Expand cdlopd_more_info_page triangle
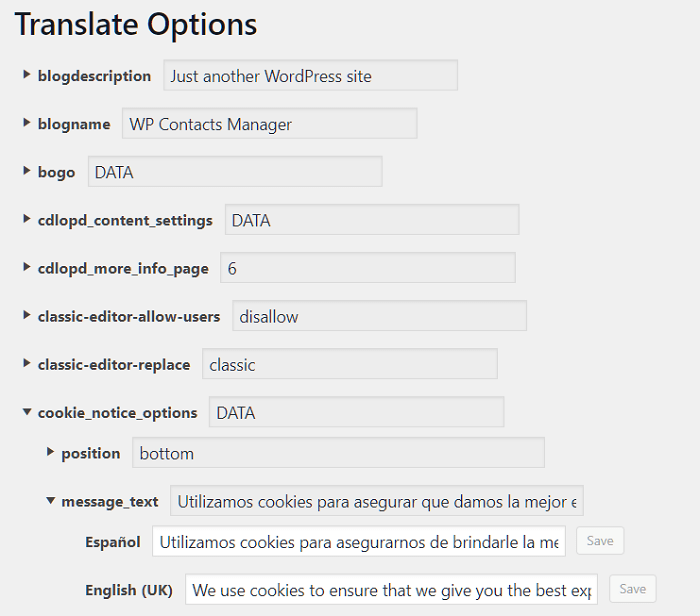 click(x=26, y=268)
